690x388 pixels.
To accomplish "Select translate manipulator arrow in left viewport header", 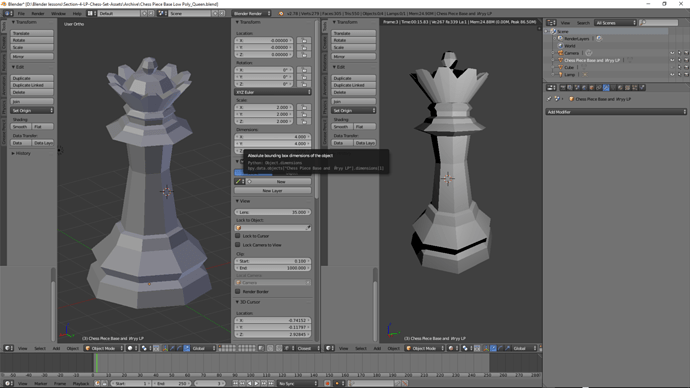I will point(172,348).
